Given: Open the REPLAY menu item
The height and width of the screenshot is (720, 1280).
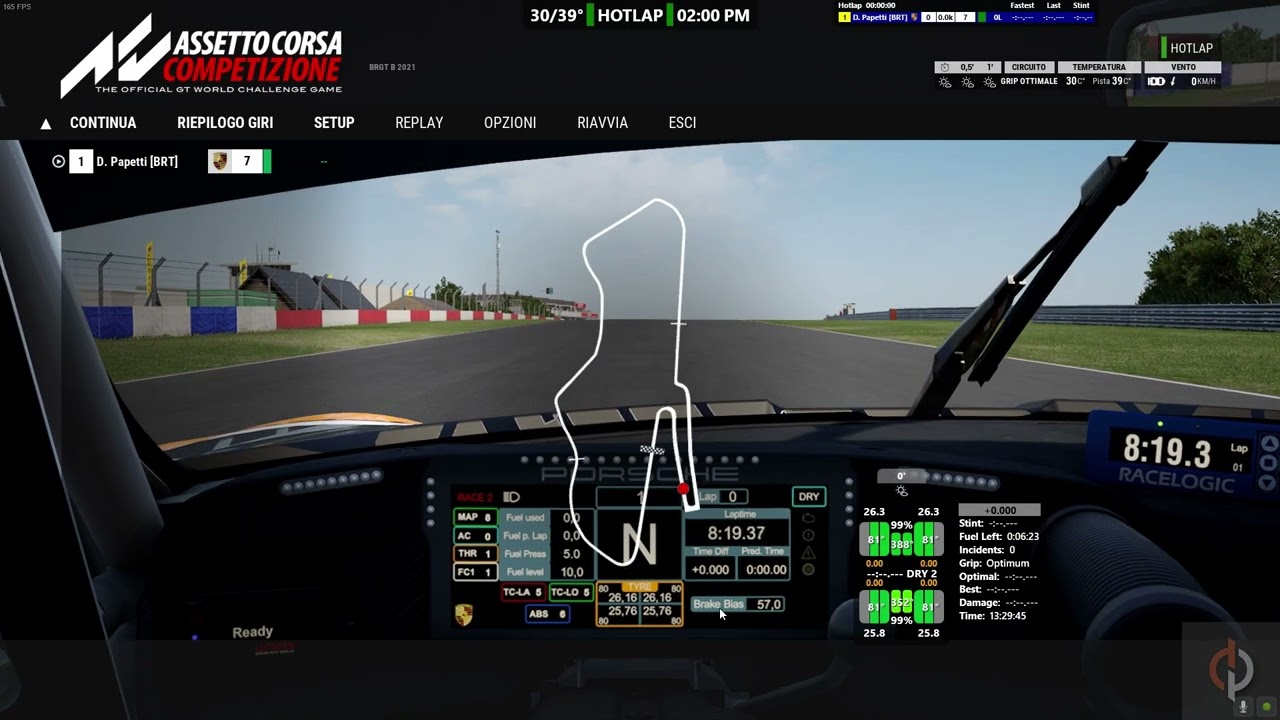Looking at the screenshot, I should pos(419,123).
